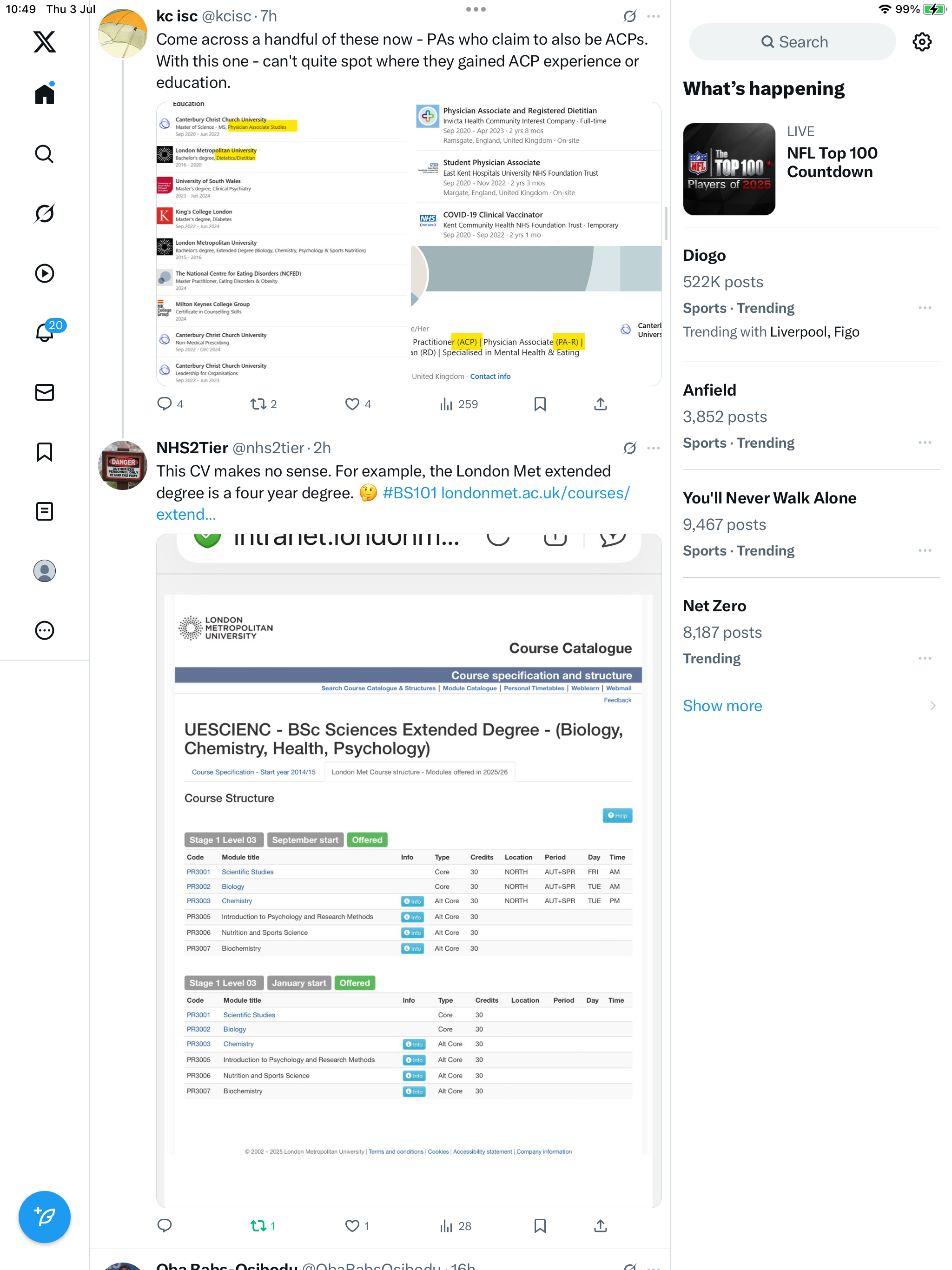Viewport: 952px width, 1270px height.
Task: Open the Messages envelope icon
Action: pyautogui.click(x=44, y=392)
